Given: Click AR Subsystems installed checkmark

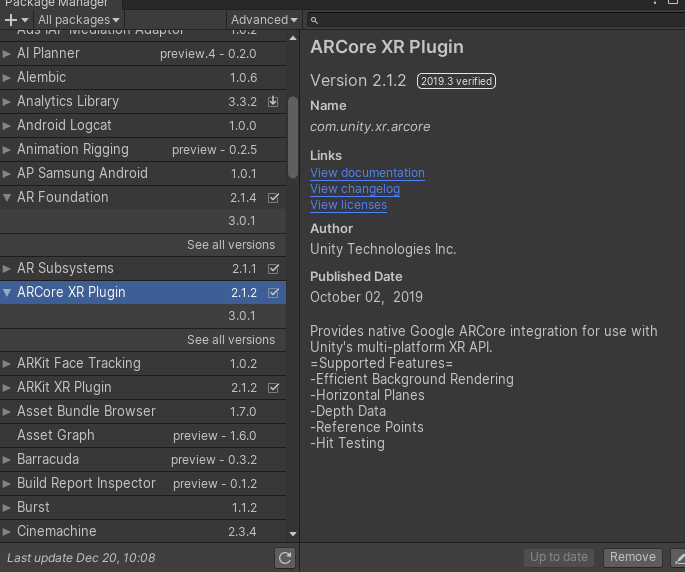Looking at the screenshot, I should click(273, 269).
